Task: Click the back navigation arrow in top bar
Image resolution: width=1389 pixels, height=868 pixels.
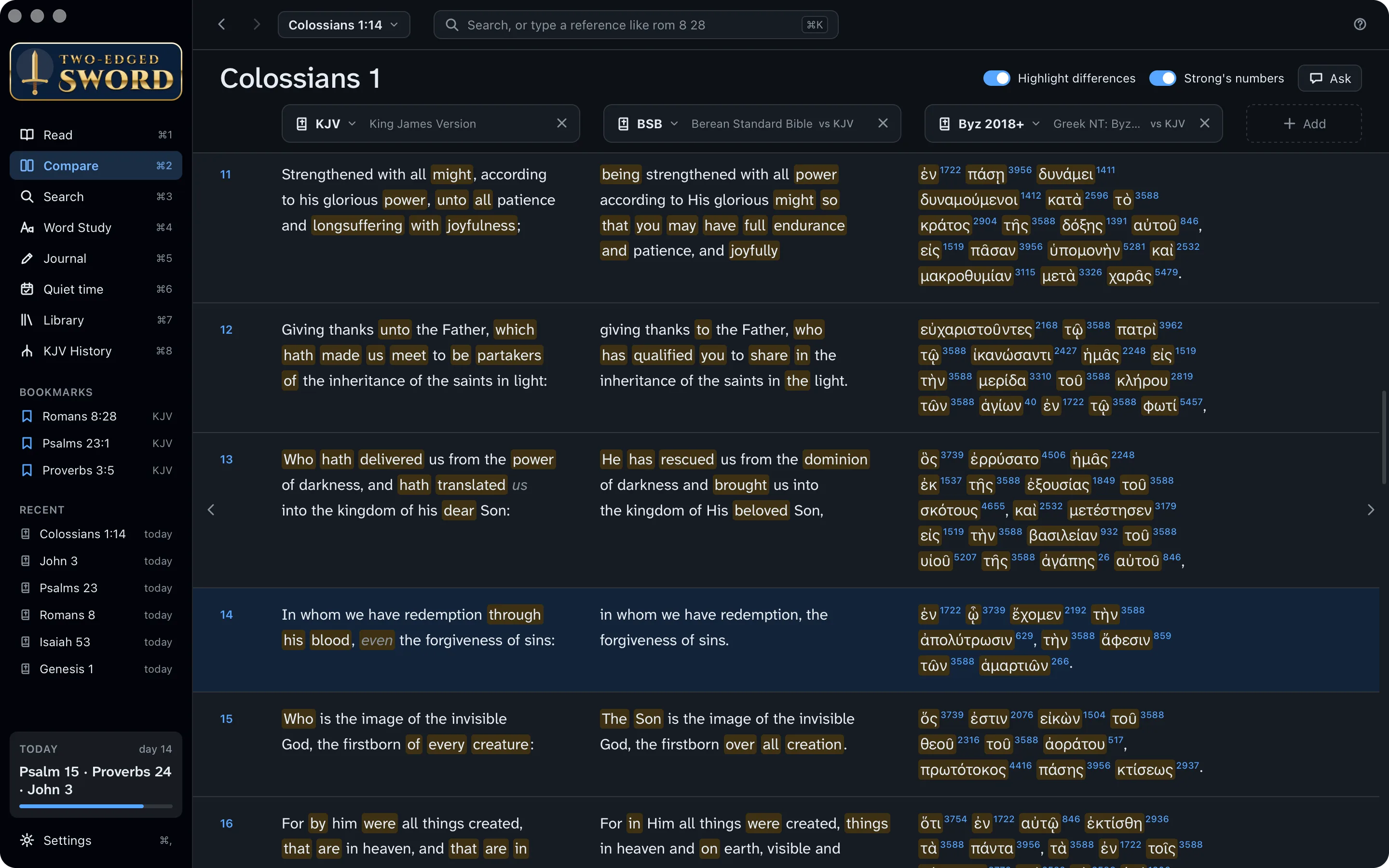Action: [x=221, y=24]
